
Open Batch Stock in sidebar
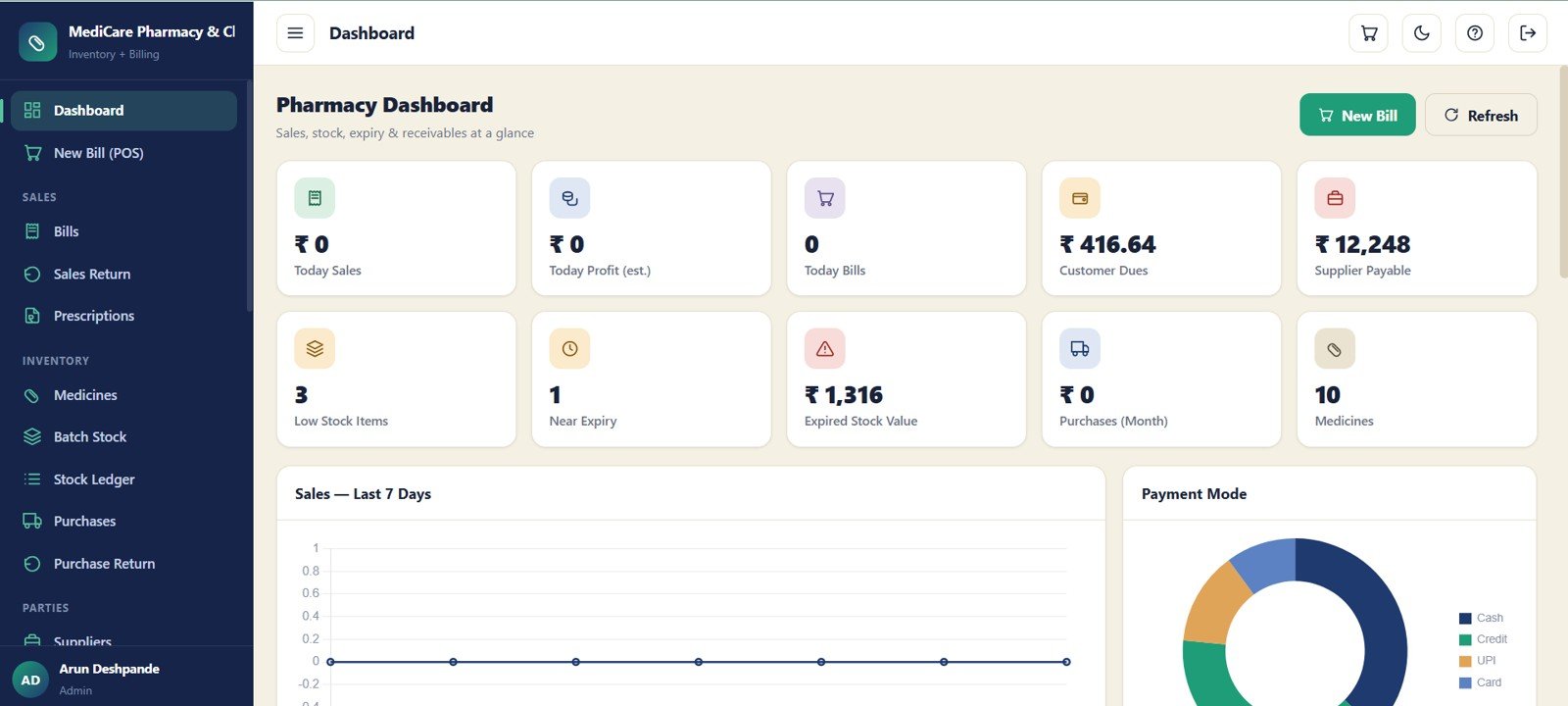pos(123,436)
